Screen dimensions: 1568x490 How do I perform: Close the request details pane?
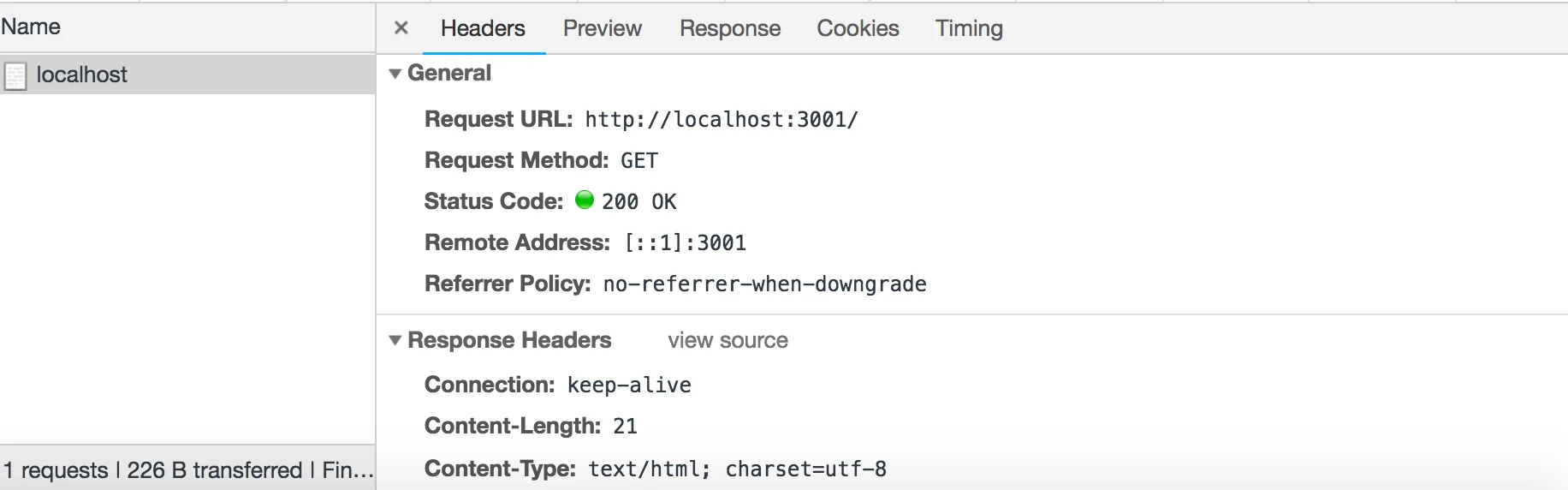click(x=401, y=27)
